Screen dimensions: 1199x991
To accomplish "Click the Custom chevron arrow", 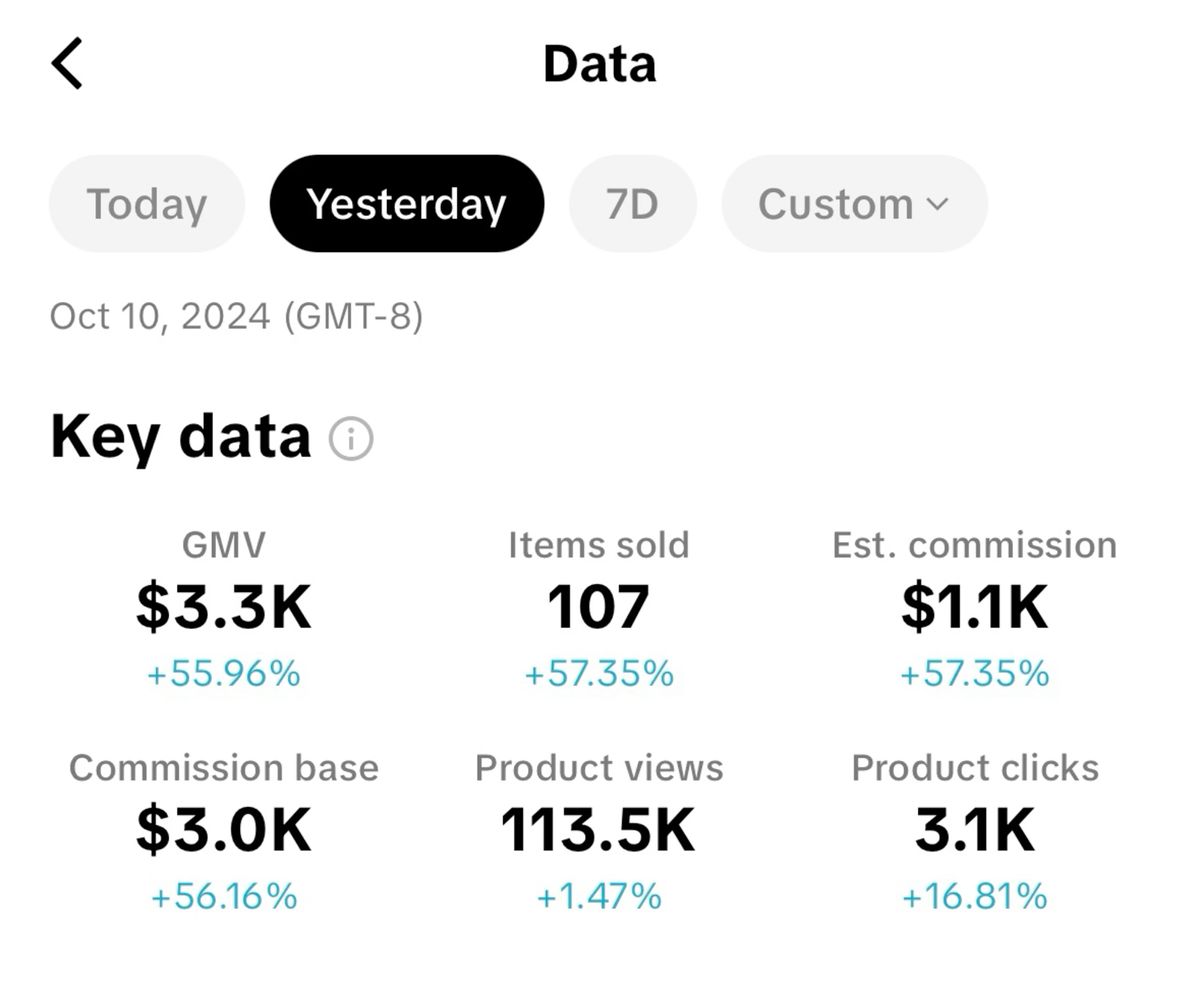I will tap(937, 205).
